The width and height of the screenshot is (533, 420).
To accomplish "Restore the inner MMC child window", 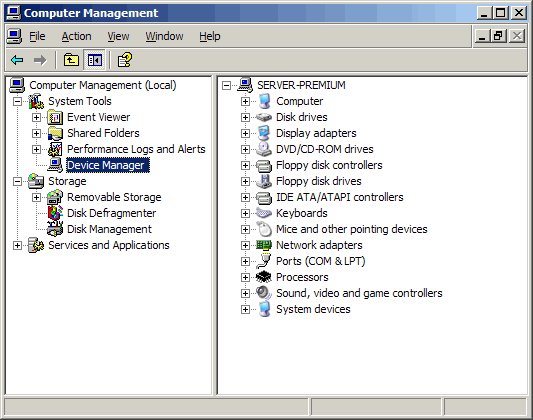I will coord(499,36).
